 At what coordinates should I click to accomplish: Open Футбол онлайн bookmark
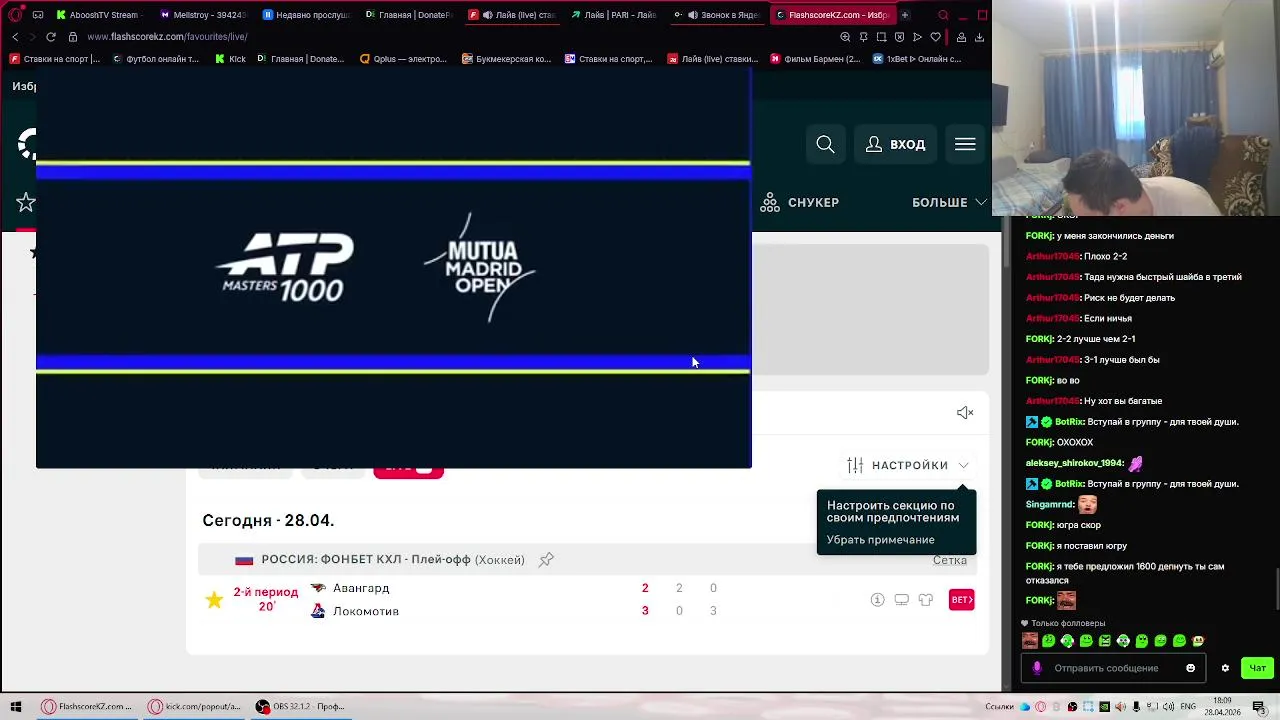[155, 59]
